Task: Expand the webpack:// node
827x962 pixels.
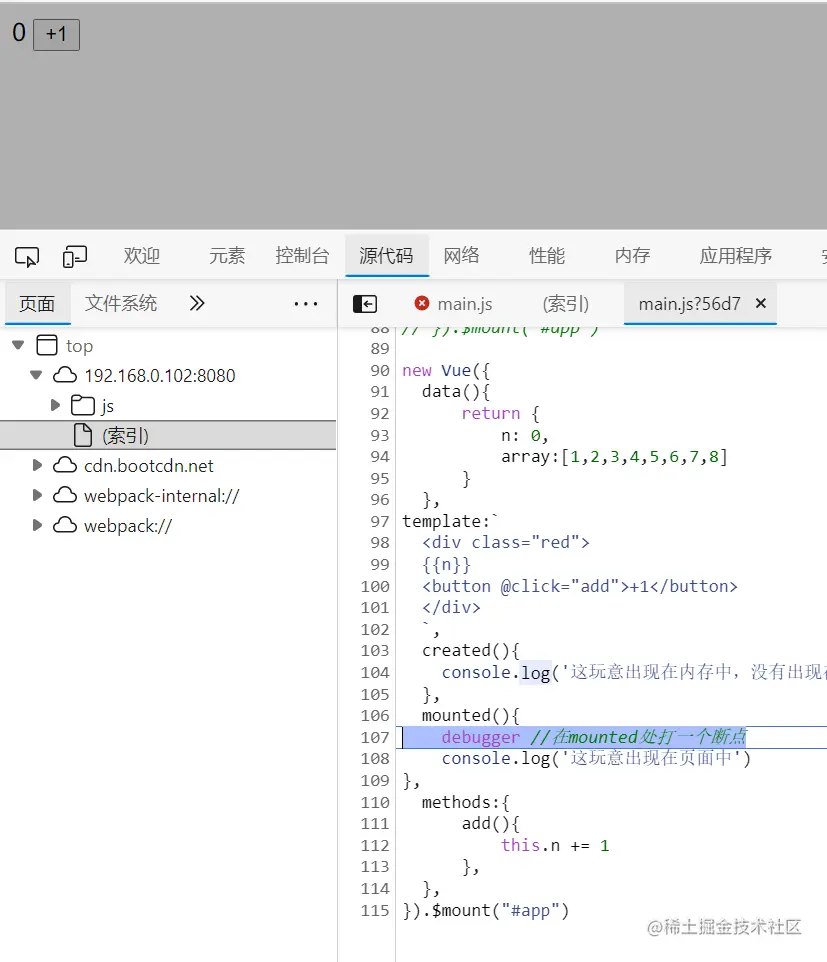Action: point(37,525)
